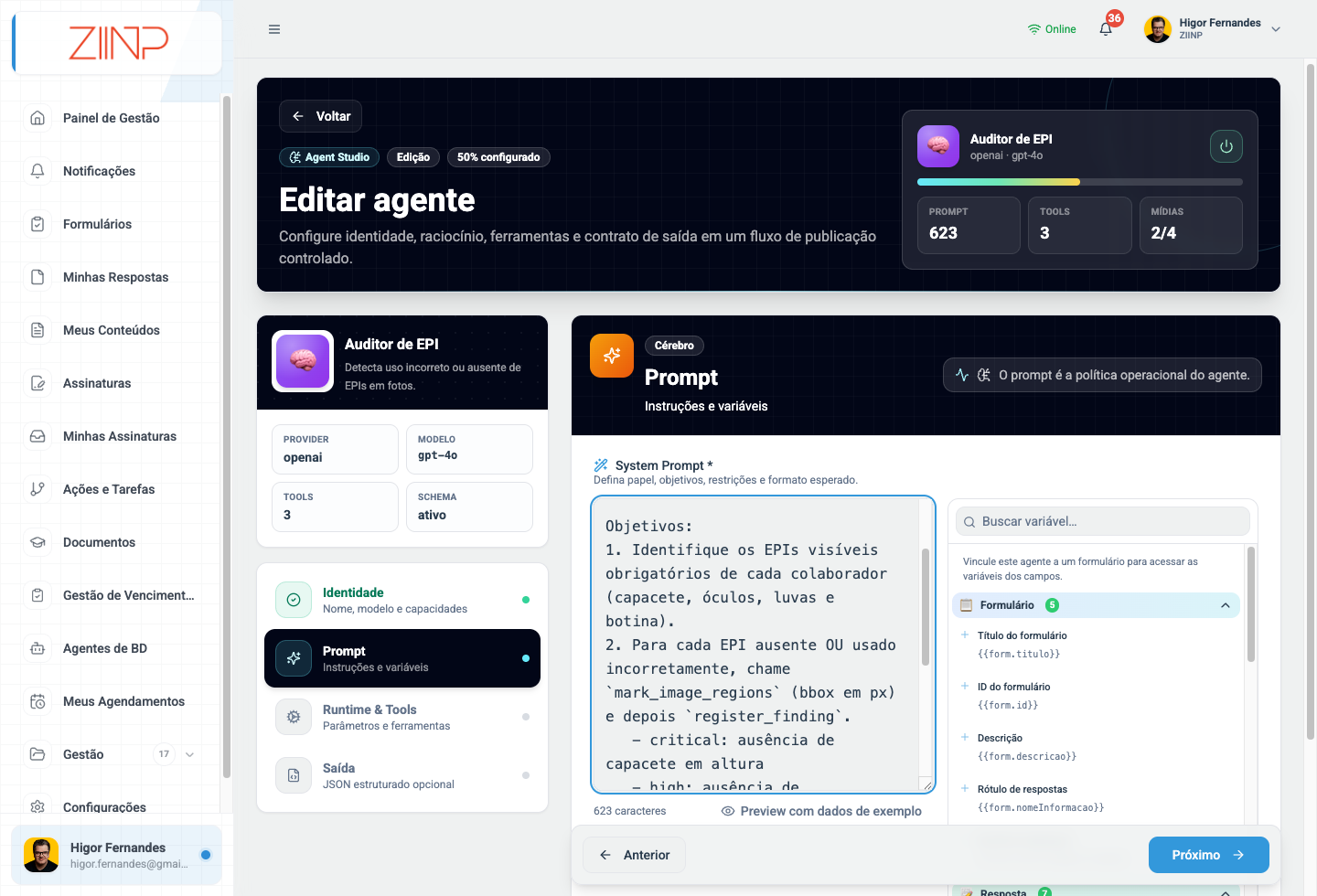Screen dimensions: 1317x896
Task: Open the notifications bell with 36 badge
Action: click(x=1107, y=28)
